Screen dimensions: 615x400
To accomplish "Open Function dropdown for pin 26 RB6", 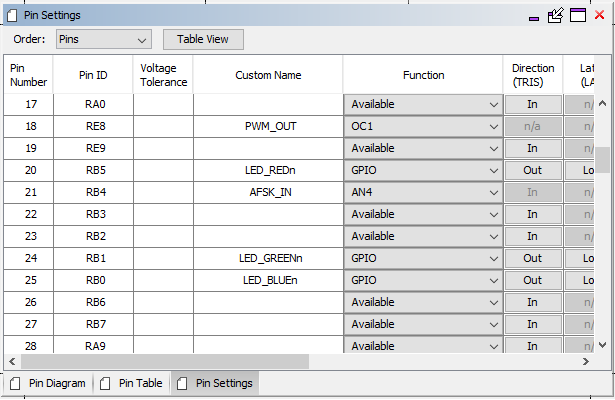I will pos(423,302).
